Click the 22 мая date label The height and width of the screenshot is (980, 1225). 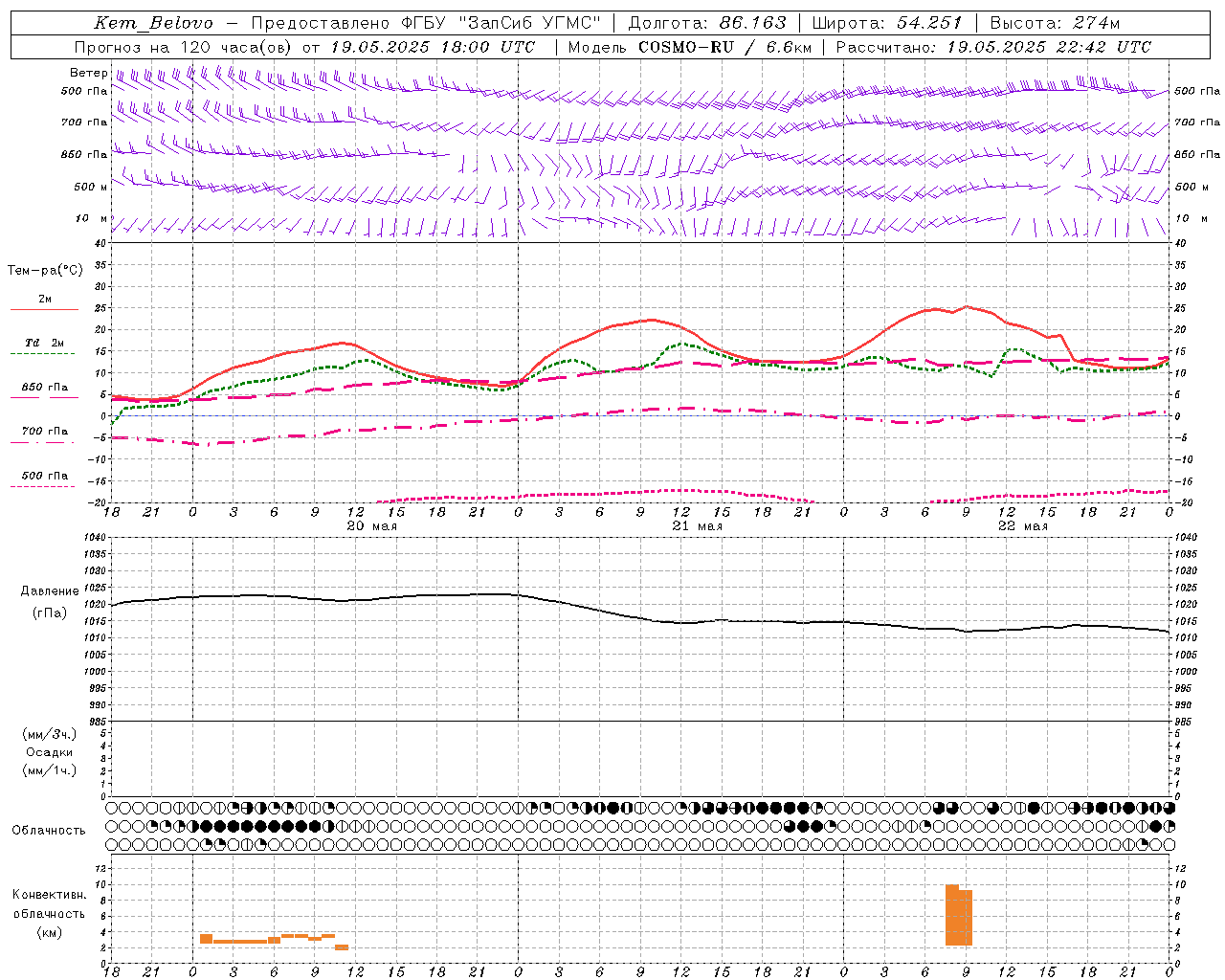(1022, 526)
